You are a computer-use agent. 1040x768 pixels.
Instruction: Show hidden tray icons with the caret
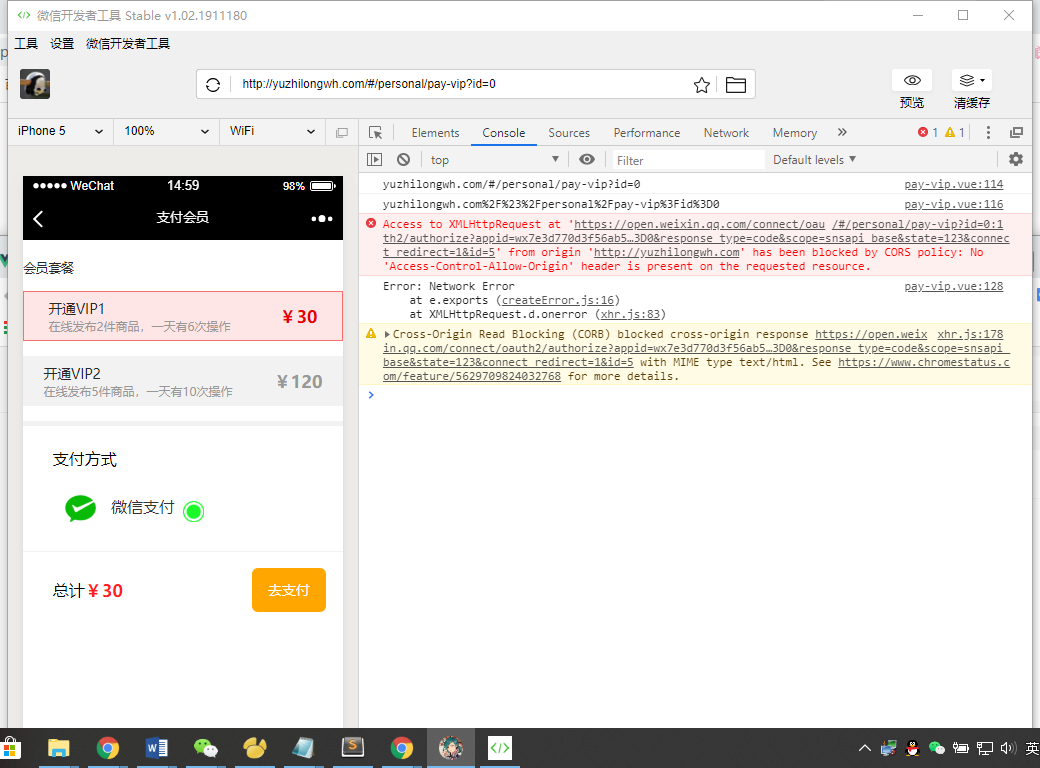864,748
